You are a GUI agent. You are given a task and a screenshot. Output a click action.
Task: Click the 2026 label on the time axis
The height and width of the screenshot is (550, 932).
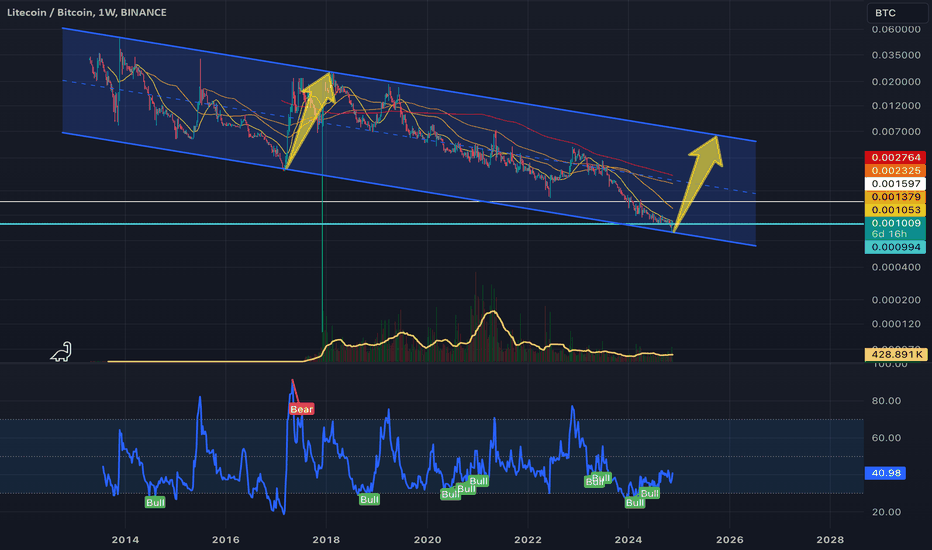tap(729, 540)
